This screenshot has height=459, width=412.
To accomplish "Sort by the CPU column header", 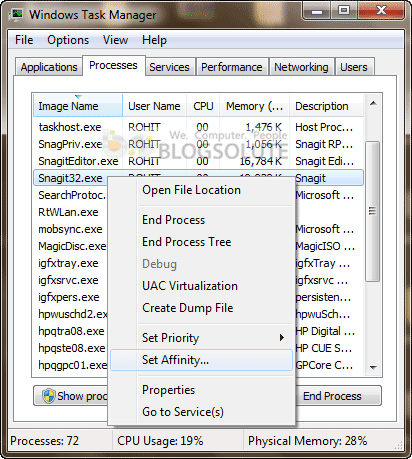I will click(x=203, y=106).
